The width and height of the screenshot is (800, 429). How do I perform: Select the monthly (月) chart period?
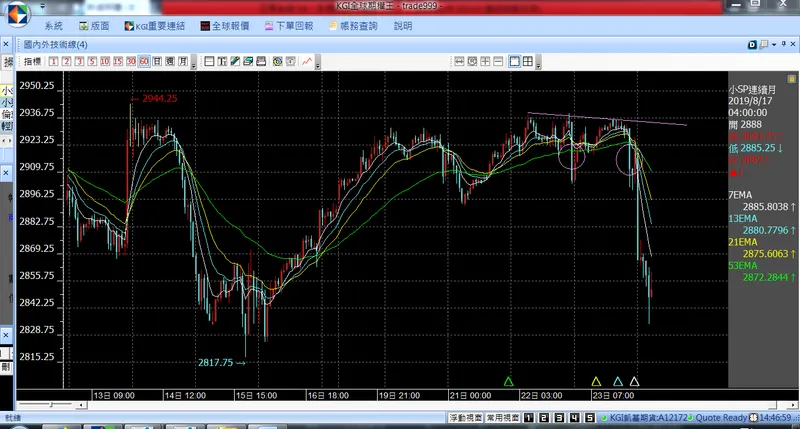[183, 62]
